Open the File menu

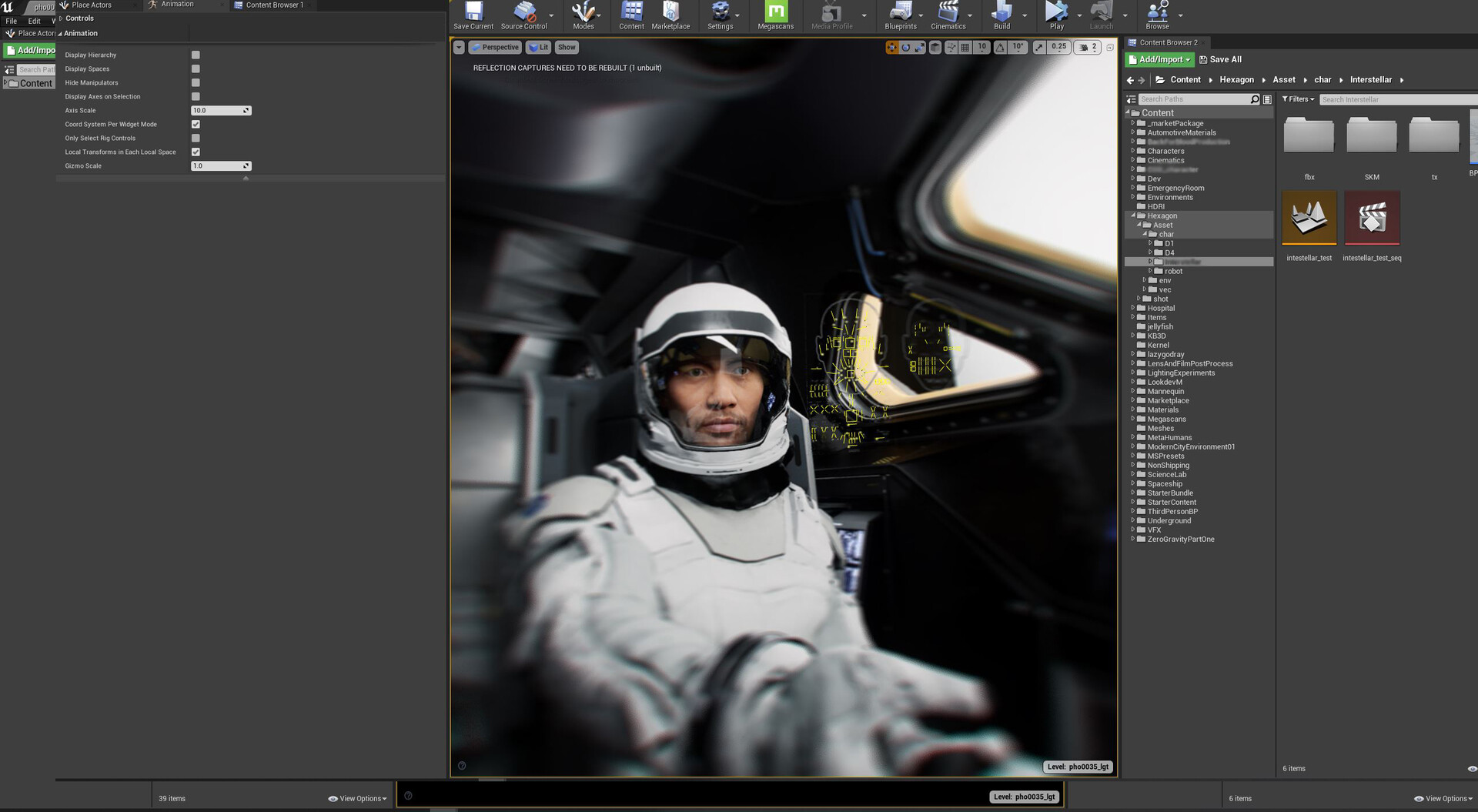point(12,21)
